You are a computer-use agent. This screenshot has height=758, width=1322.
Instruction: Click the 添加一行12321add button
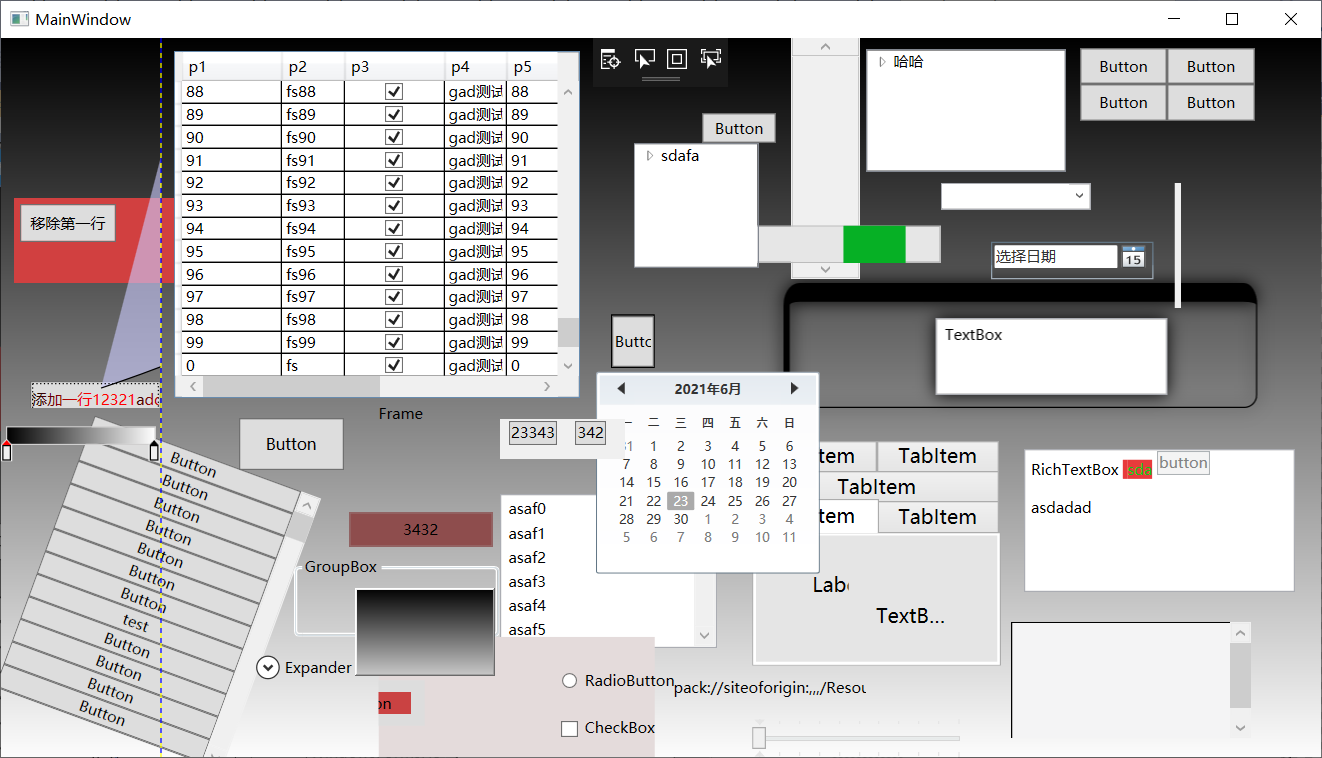[96, 397]
